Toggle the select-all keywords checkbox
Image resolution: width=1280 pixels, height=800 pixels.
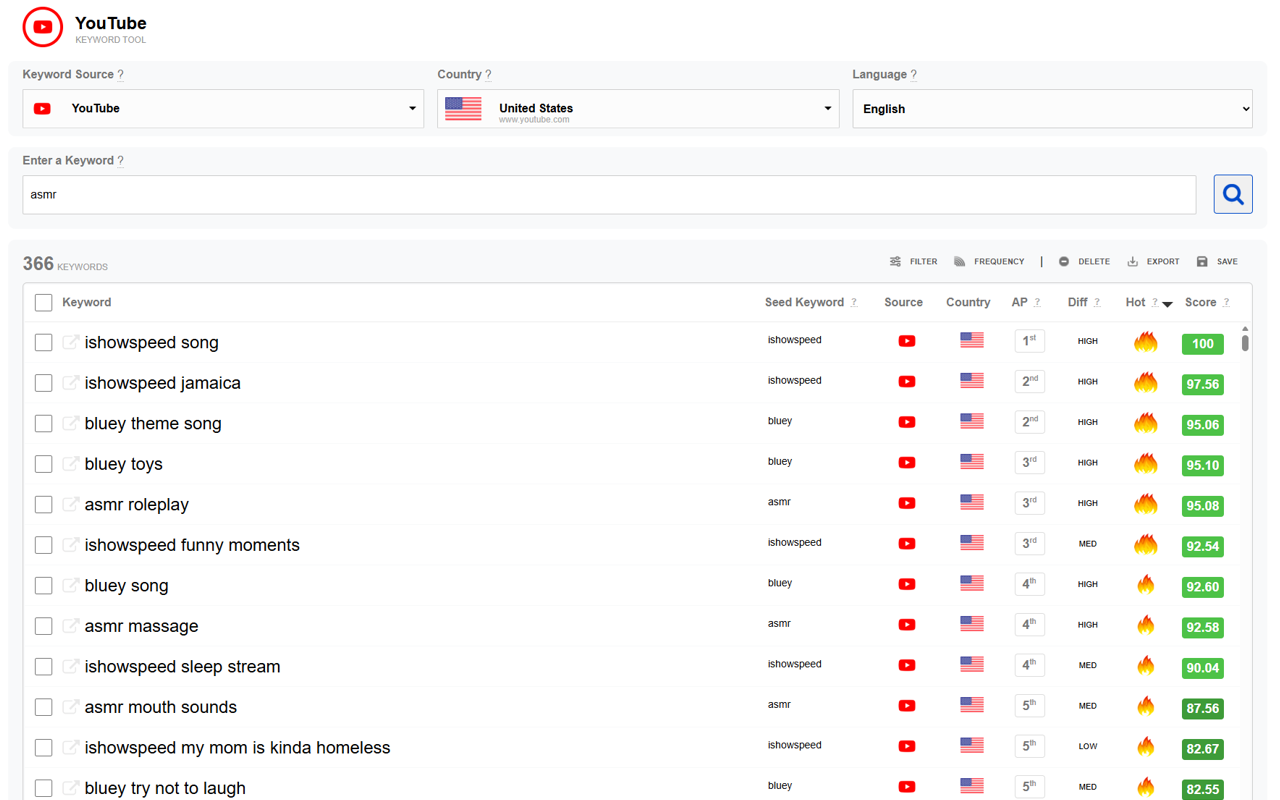pyautogui.click(x=43, y=302)
